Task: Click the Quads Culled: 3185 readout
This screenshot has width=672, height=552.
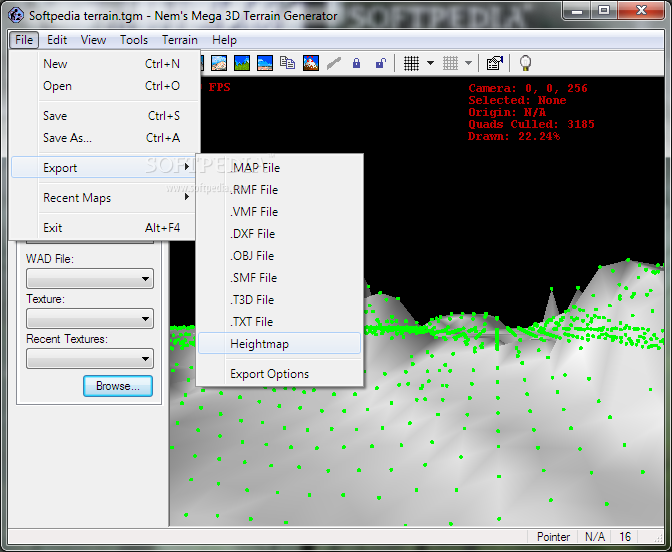Action: click(x=531, y=124)
